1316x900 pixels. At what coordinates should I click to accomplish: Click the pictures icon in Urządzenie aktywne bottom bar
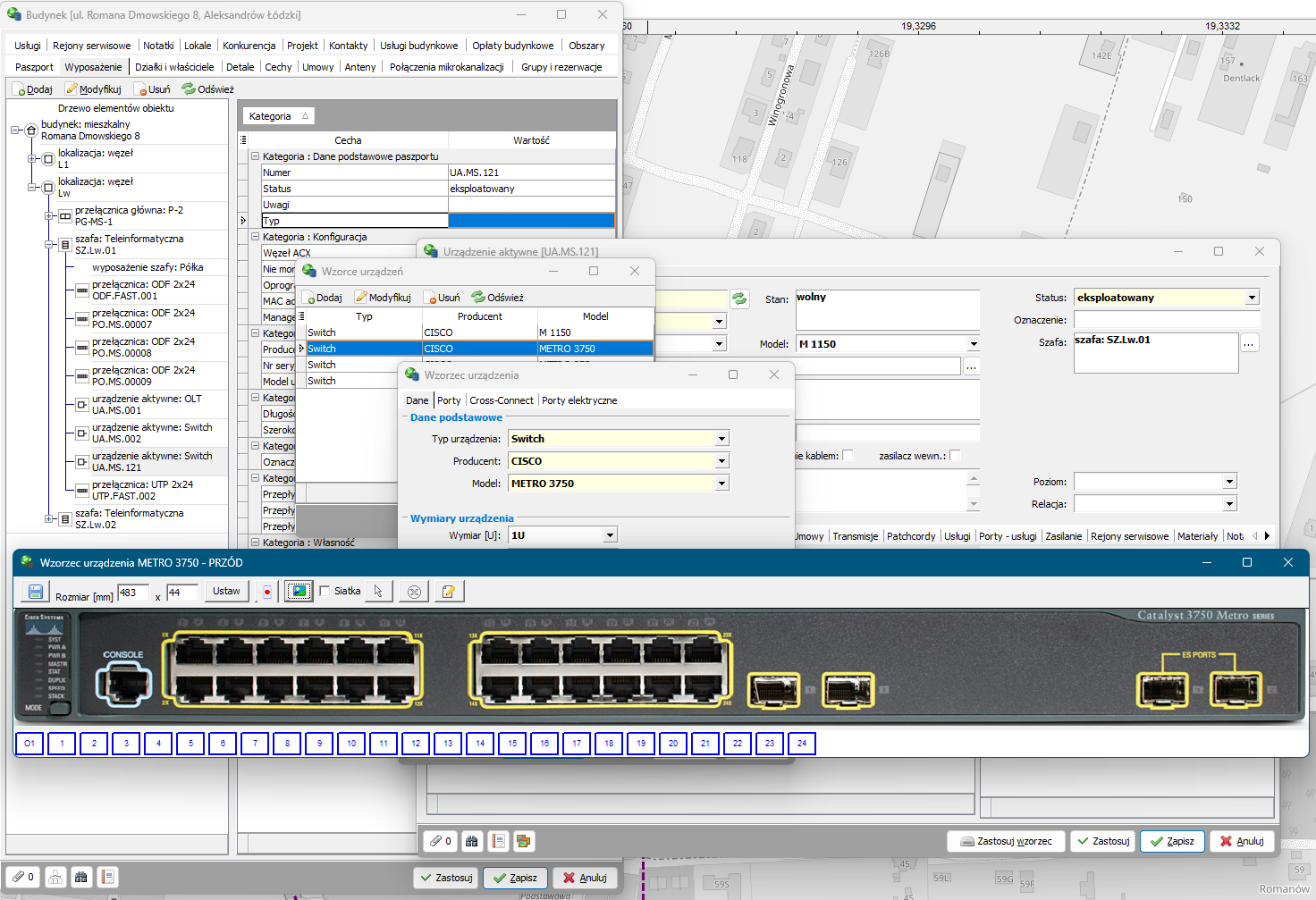pyautogui.click(x=524, y=840)
